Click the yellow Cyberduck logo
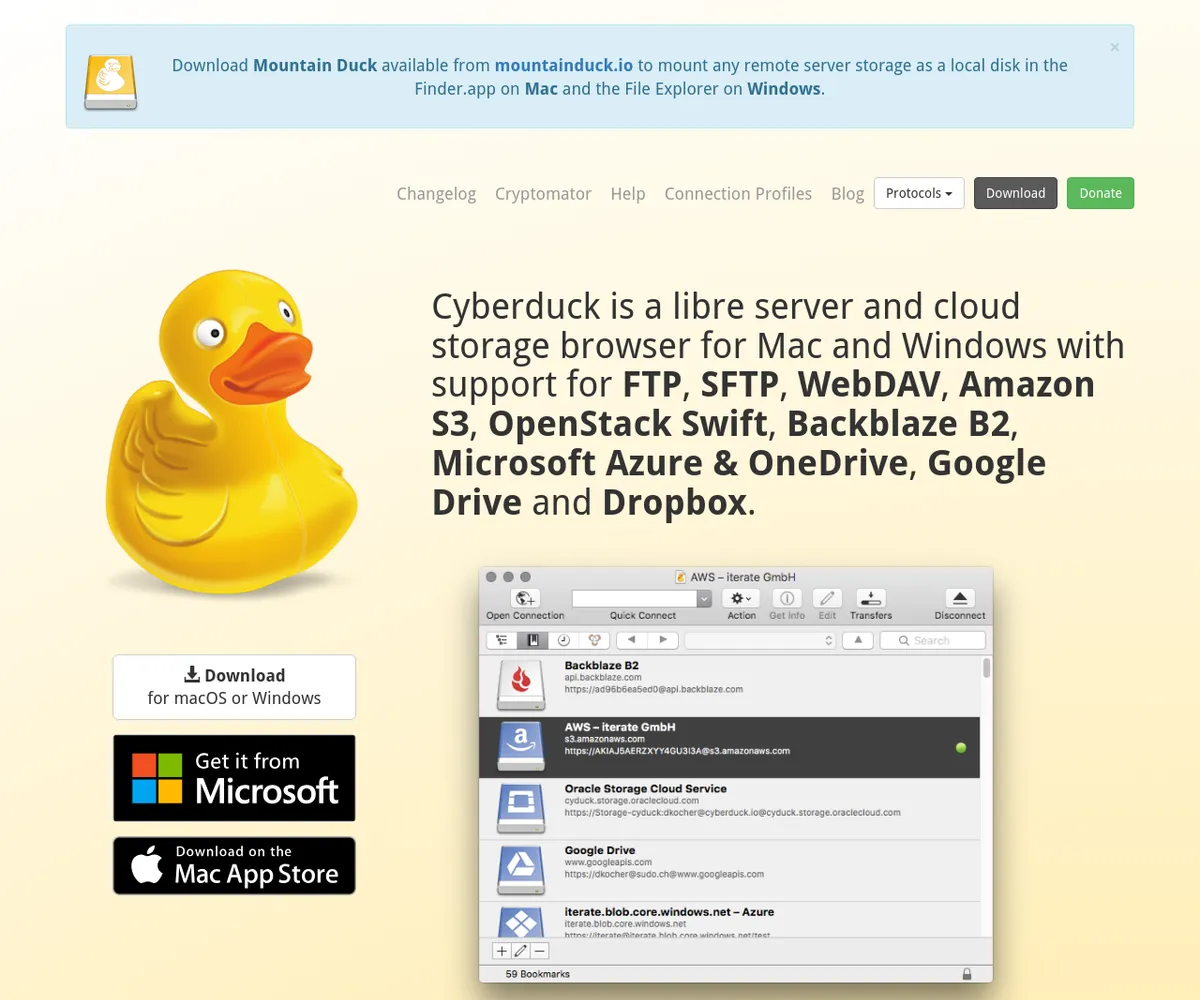1200x1000 pixels. [232, 430]
